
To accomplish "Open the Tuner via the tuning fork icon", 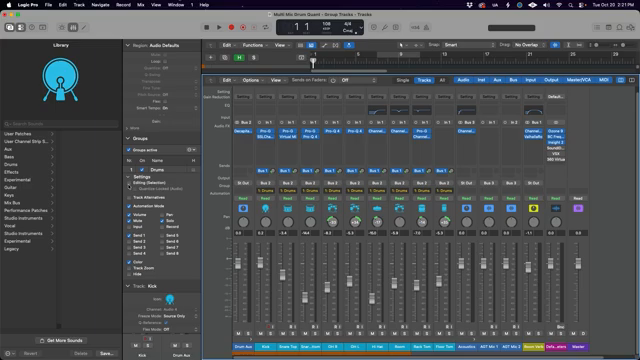I will (385, 27).
